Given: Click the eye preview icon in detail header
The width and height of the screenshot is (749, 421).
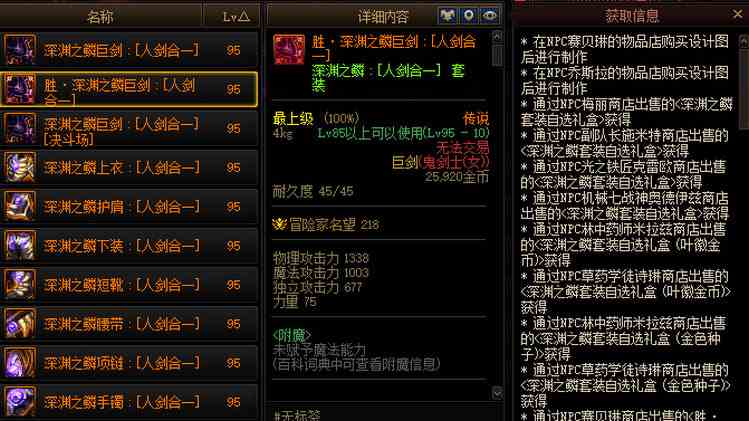Looking at the screenshot, I should click(x=490, y=16).
